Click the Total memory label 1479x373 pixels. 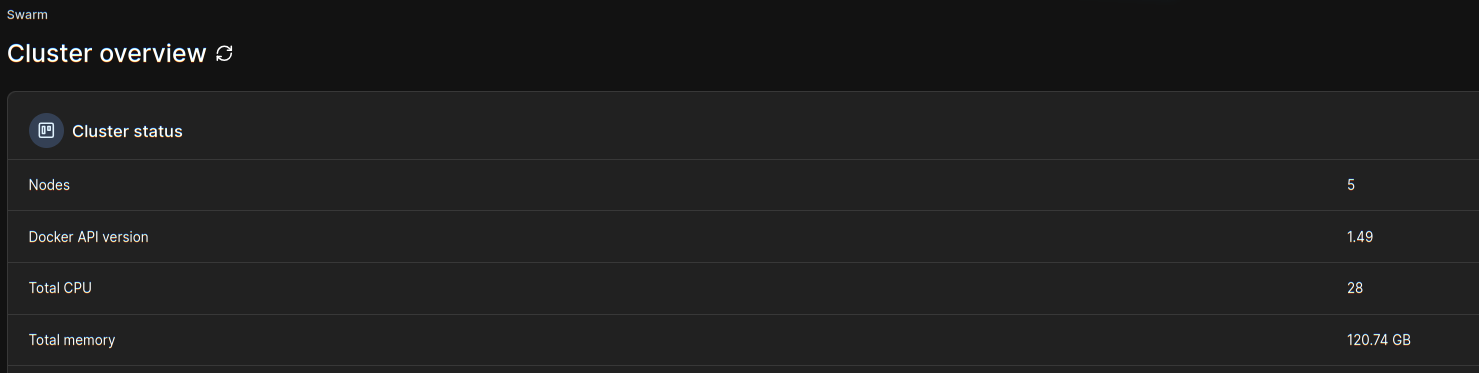click(72, 340)
